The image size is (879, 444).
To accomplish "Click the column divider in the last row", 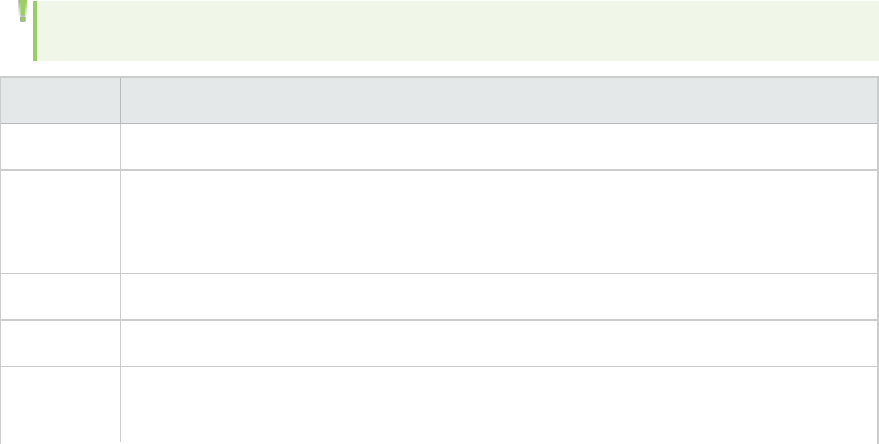I will point(121,405).
